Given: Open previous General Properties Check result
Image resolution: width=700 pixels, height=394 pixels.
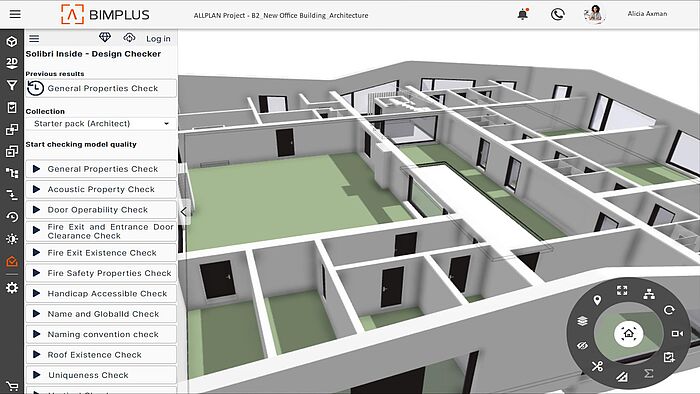Looking at the screenshot, I should pyautogui.click(x=101, y=88).
